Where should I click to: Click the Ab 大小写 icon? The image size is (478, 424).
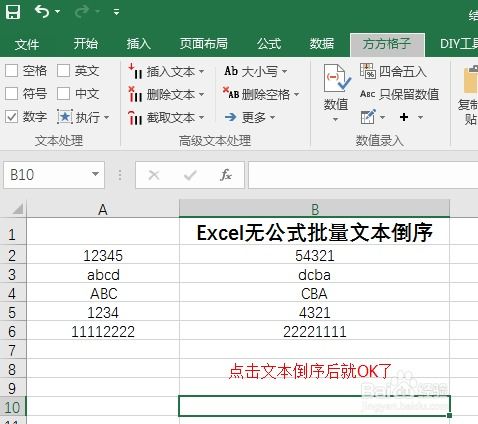[x=231, y=71]
